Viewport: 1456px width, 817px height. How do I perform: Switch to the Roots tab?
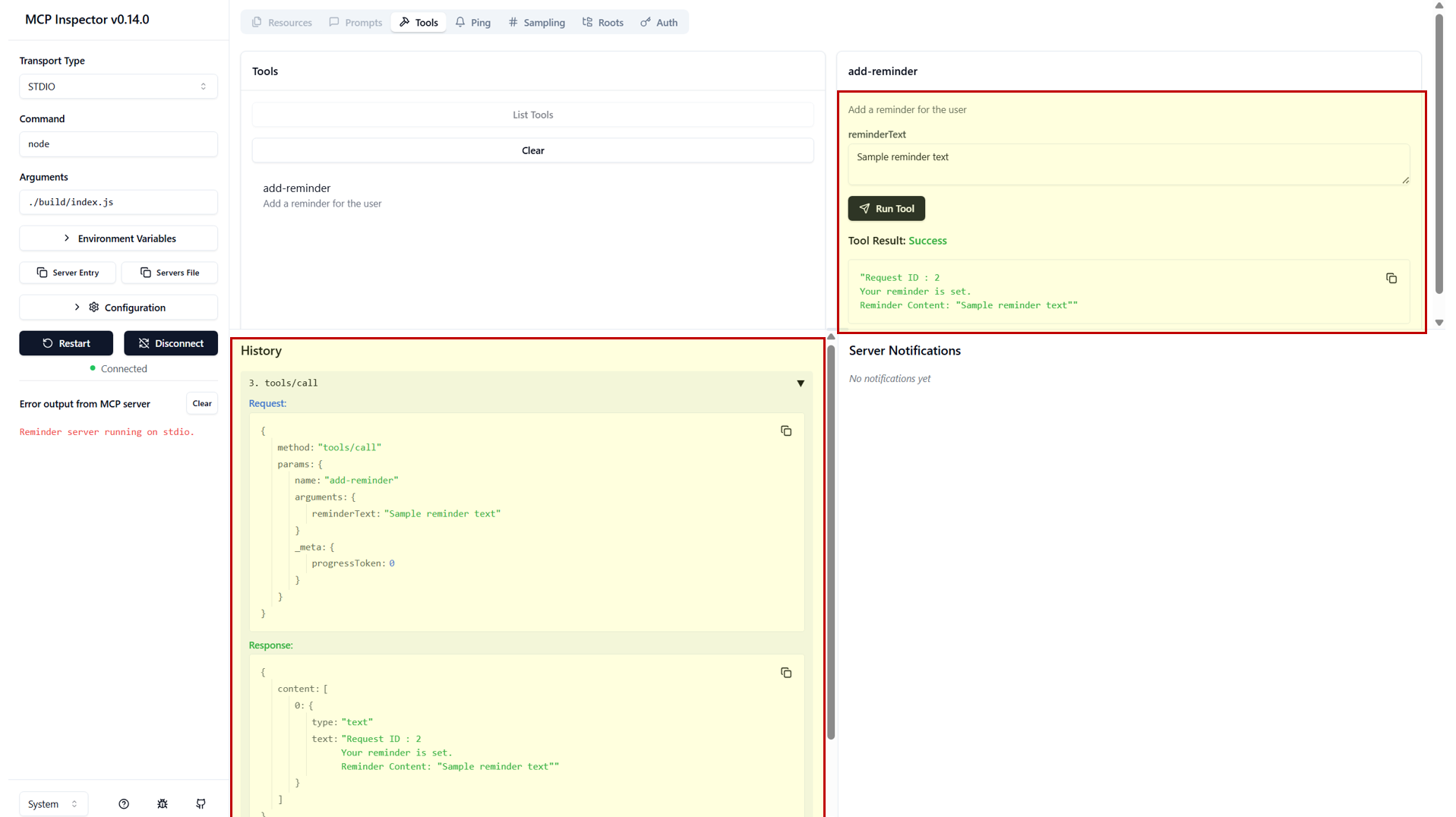pyautogui.click(x=603, y=23)
